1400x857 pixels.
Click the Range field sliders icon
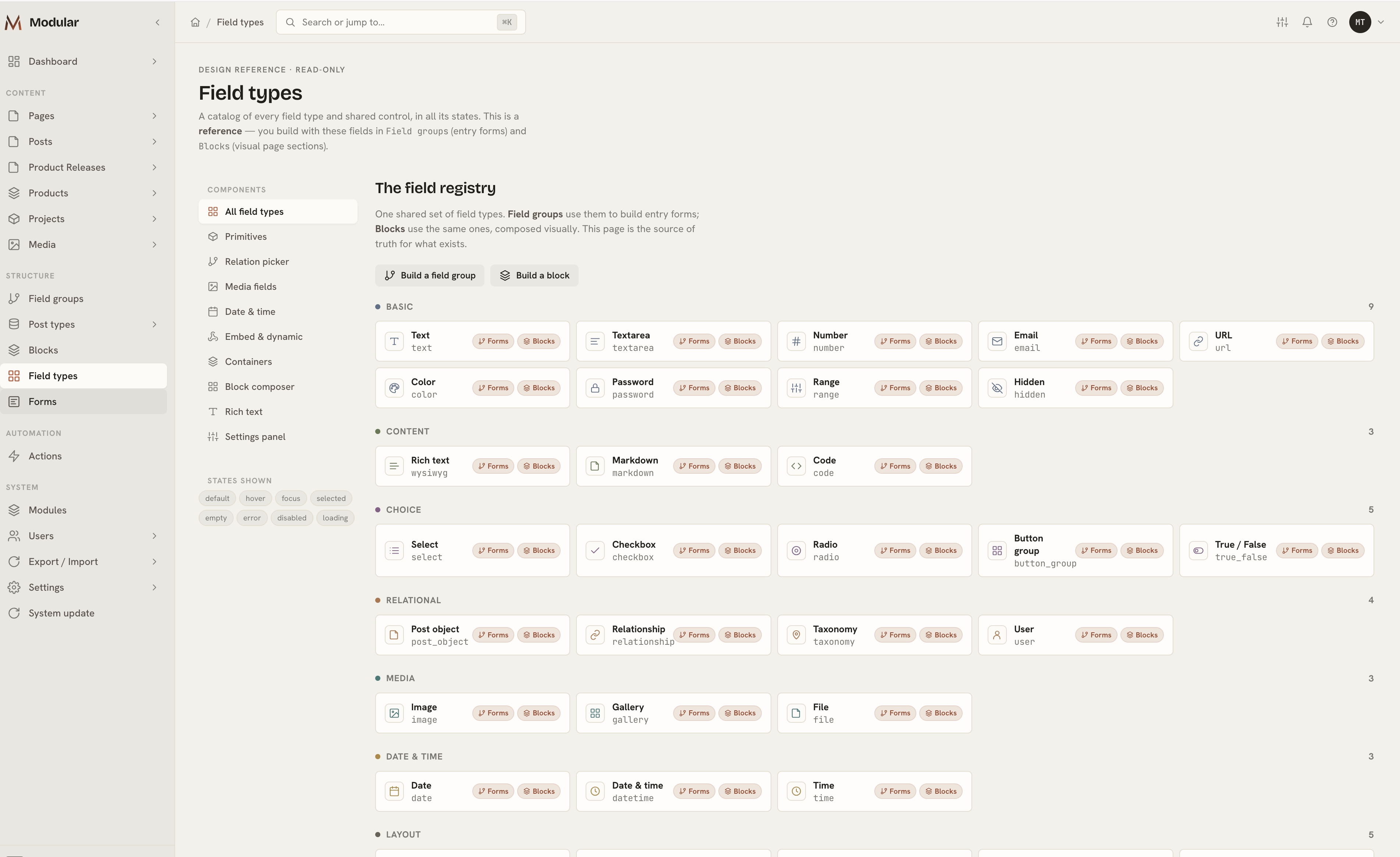click(x=796, y=388)
